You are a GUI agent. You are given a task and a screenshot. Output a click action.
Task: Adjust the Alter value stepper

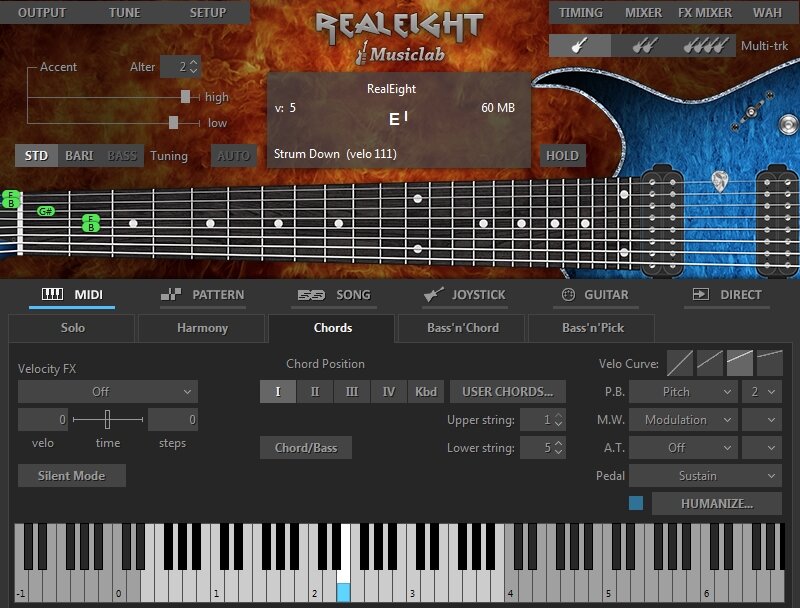193,67
